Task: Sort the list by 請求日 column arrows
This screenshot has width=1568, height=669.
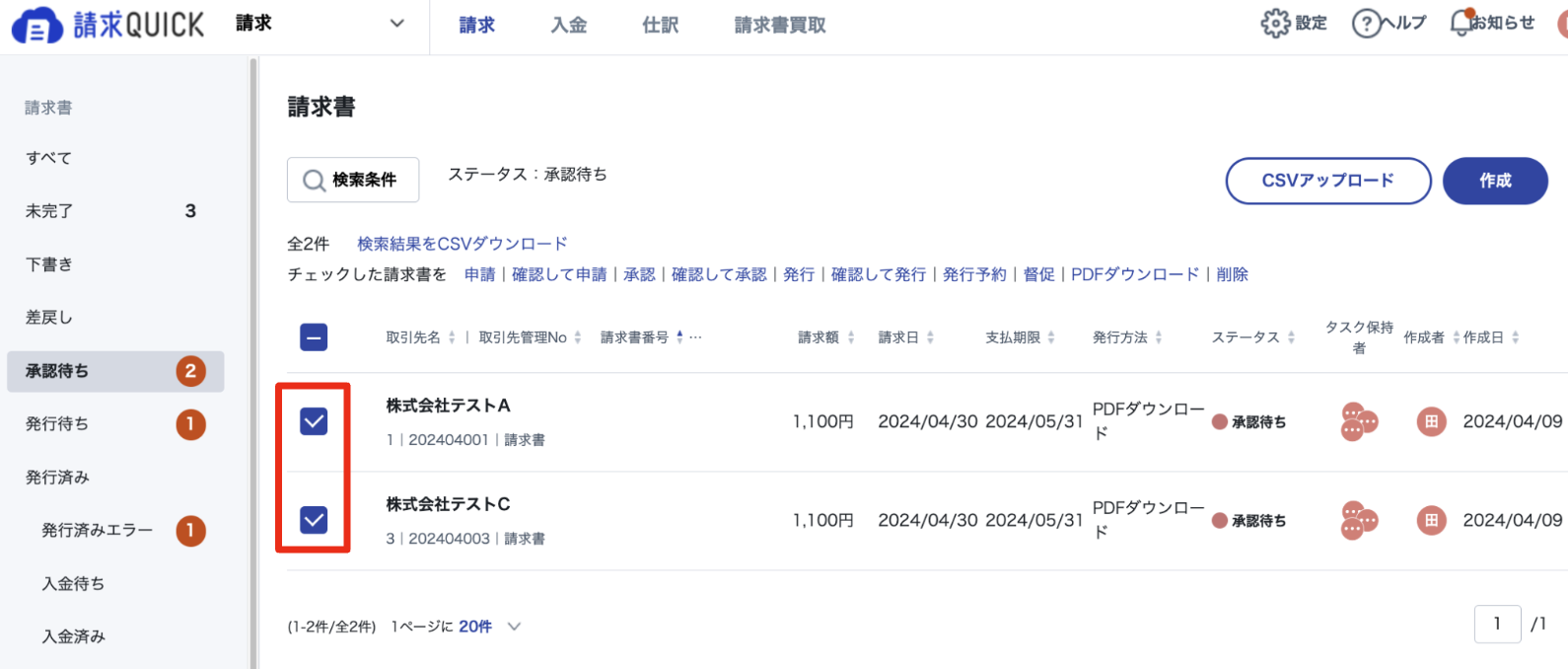Action: click(x=930, y=337)
